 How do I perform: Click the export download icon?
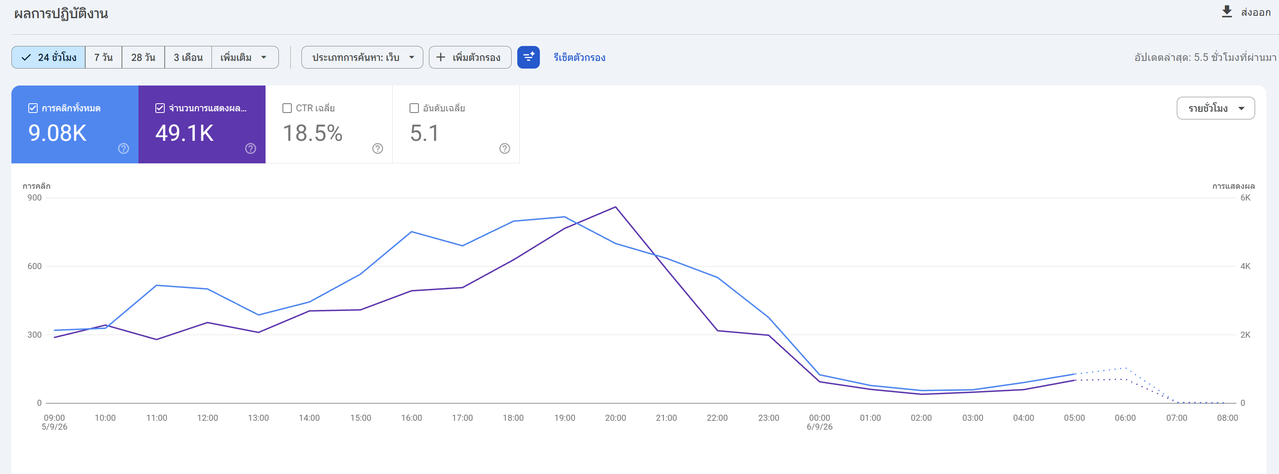pyautogui.click(x=1227, y=12)
